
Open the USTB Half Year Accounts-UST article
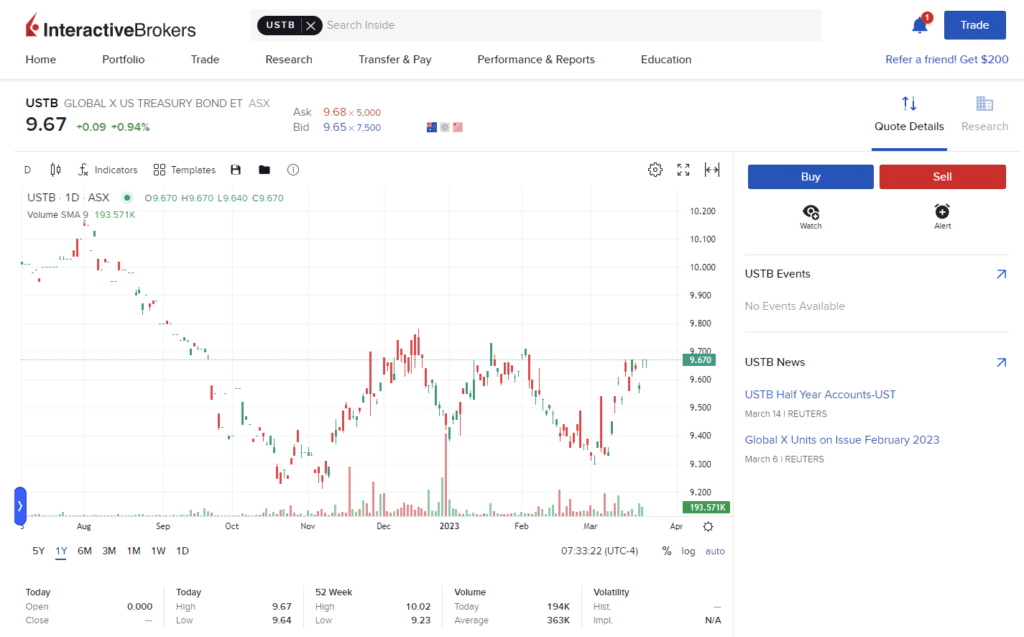click(x=820, y=394)
